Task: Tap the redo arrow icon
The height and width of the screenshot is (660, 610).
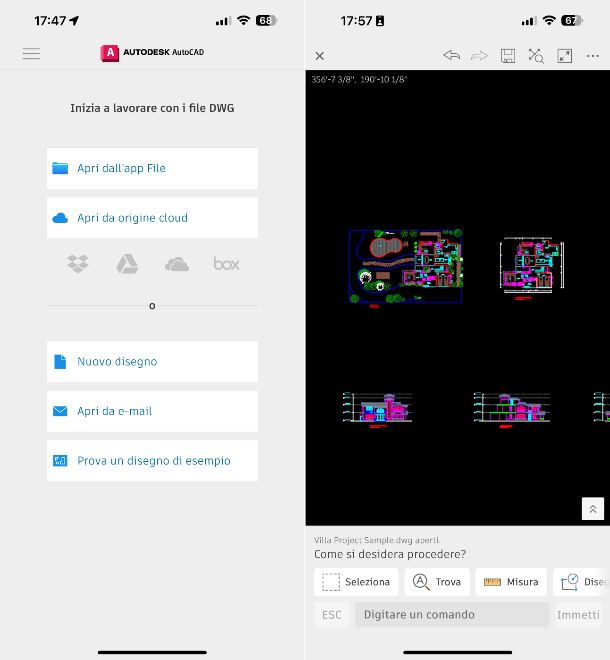Action: 479,56
